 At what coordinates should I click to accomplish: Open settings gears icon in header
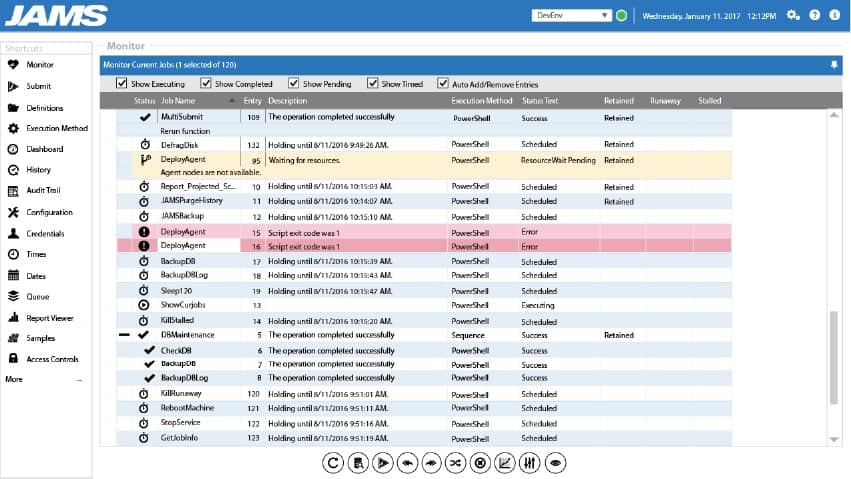[x=793, y=15]
